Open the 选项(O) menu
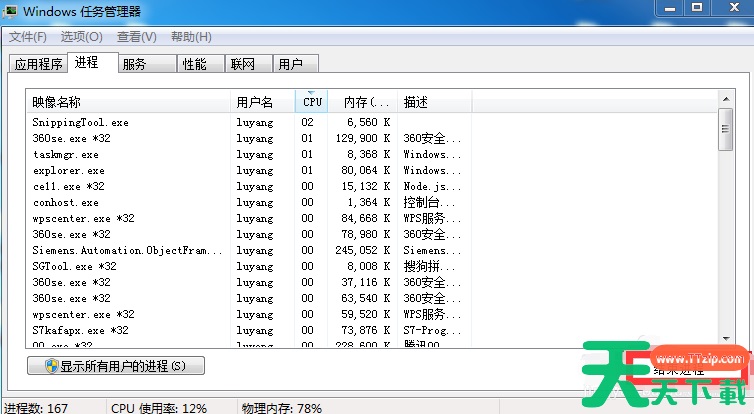754x414 pixels. click(81, 37)
